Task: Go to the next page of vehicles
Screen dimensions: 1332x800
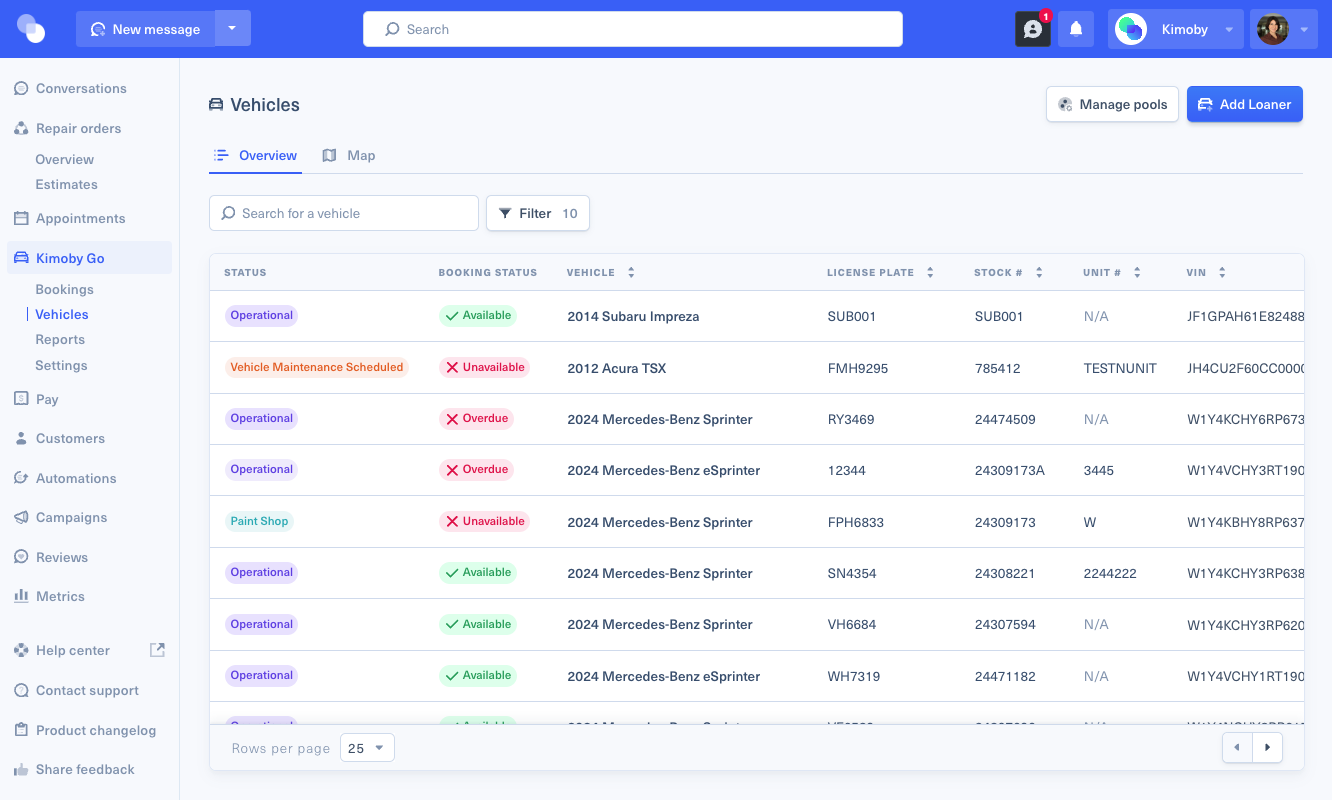Action: pos(1268,748)
